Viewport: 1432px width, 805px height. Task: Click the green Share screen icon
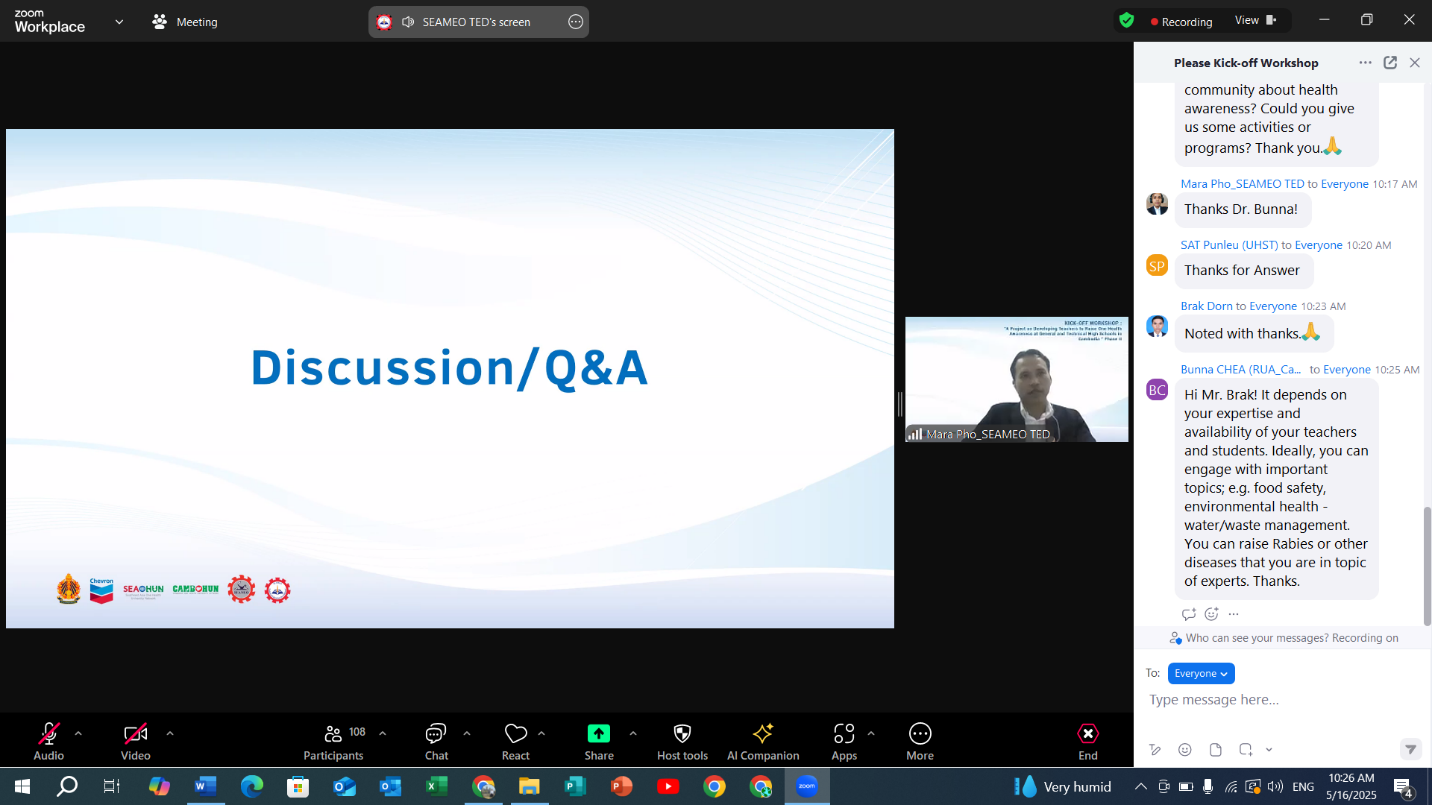tap(598, 734)
